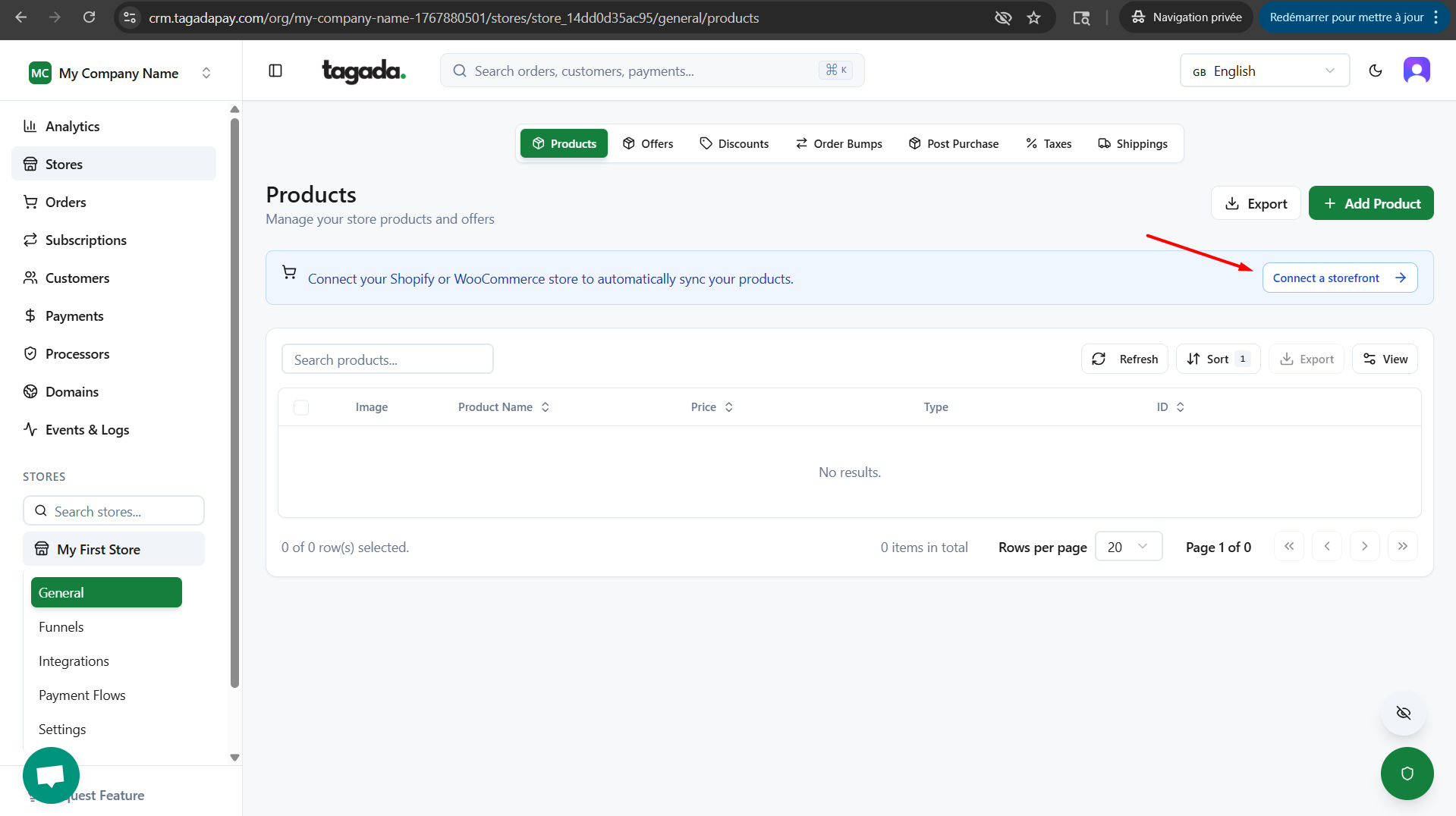Open the My Company Name switcher
The height and width of the screenshot is (816, 1456).
coord(119,73)
